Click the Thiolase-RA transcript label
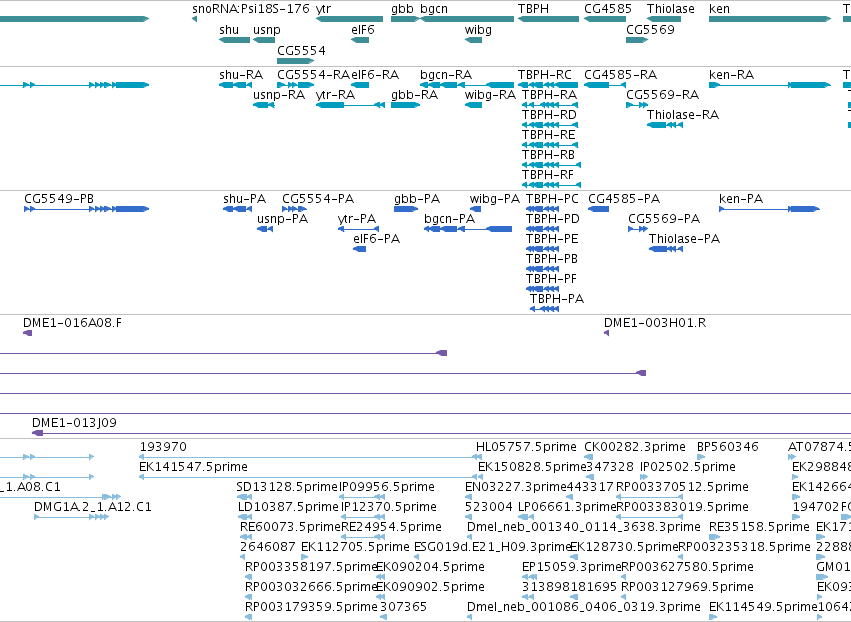Image resolution: width=851 pixels, height=622 pixels. tap(683, 115)
